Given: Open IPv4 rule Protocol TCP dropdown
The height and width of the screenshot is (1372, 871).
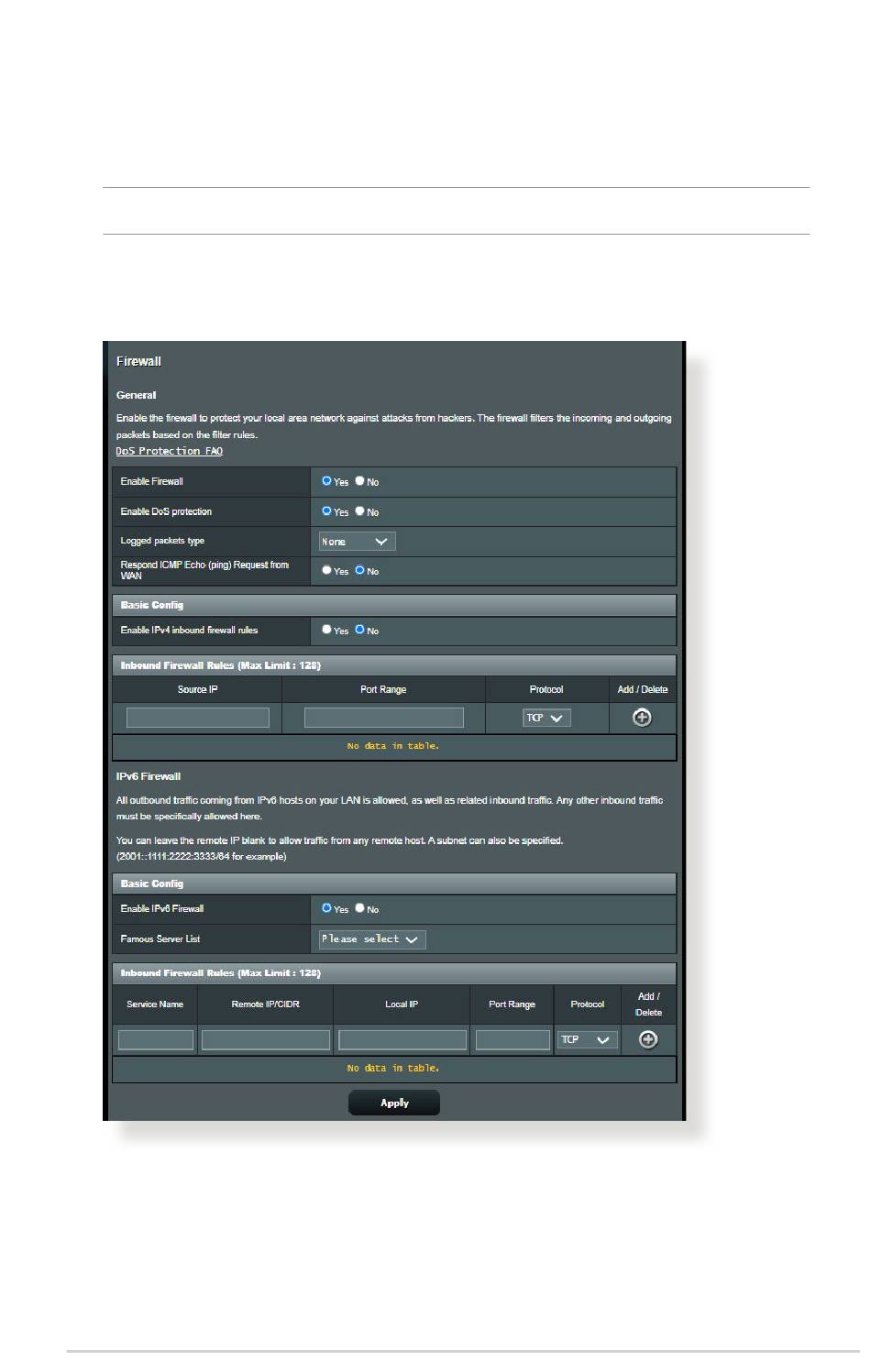Looking at the screenshot, I should 546,718.
